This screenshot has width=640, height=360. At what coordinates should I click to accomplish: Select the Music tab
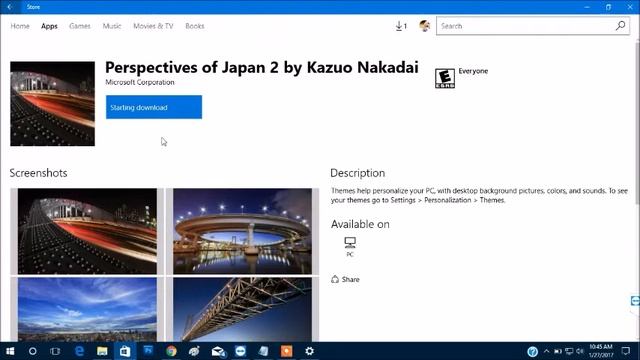[x=112, y=26]
